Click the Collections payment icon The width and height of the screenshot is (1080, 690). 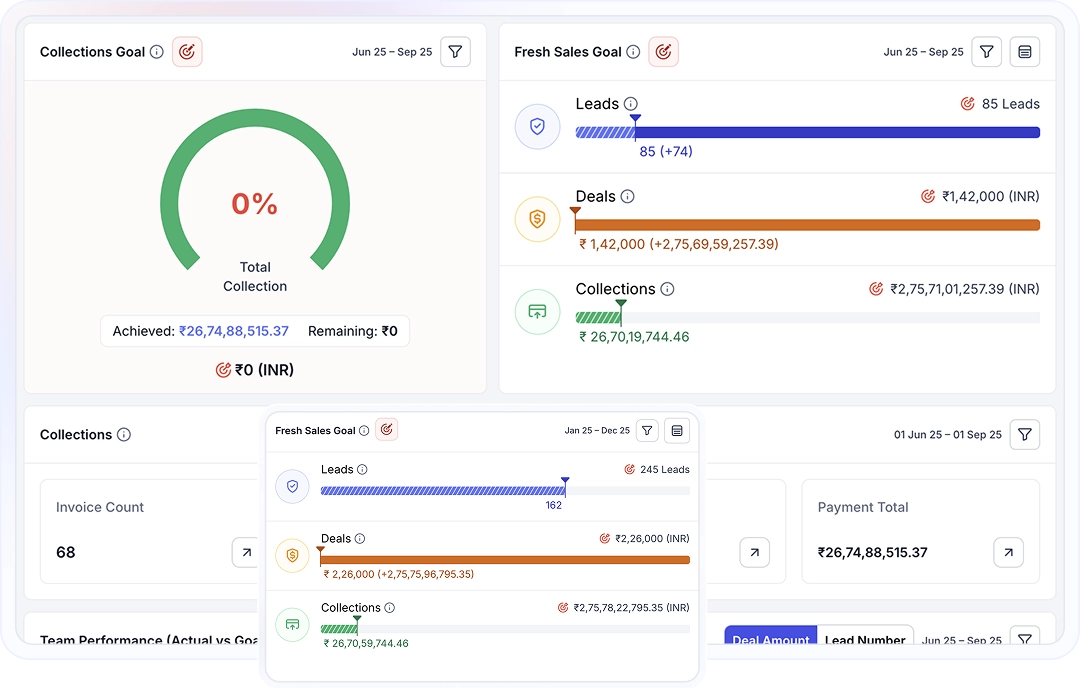[x=537, y=311]
